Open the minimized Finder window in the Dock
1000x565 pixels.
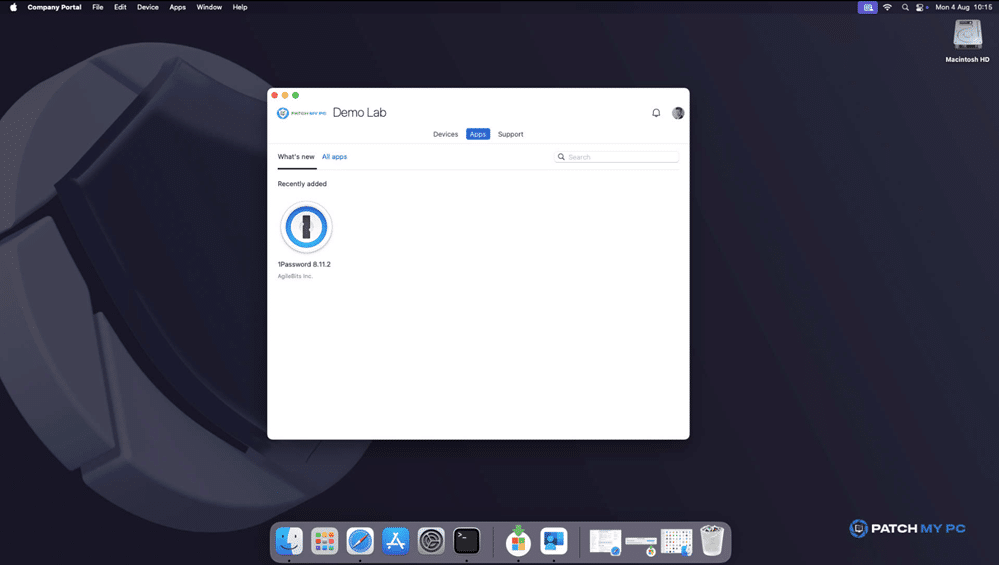pos(677,542)
